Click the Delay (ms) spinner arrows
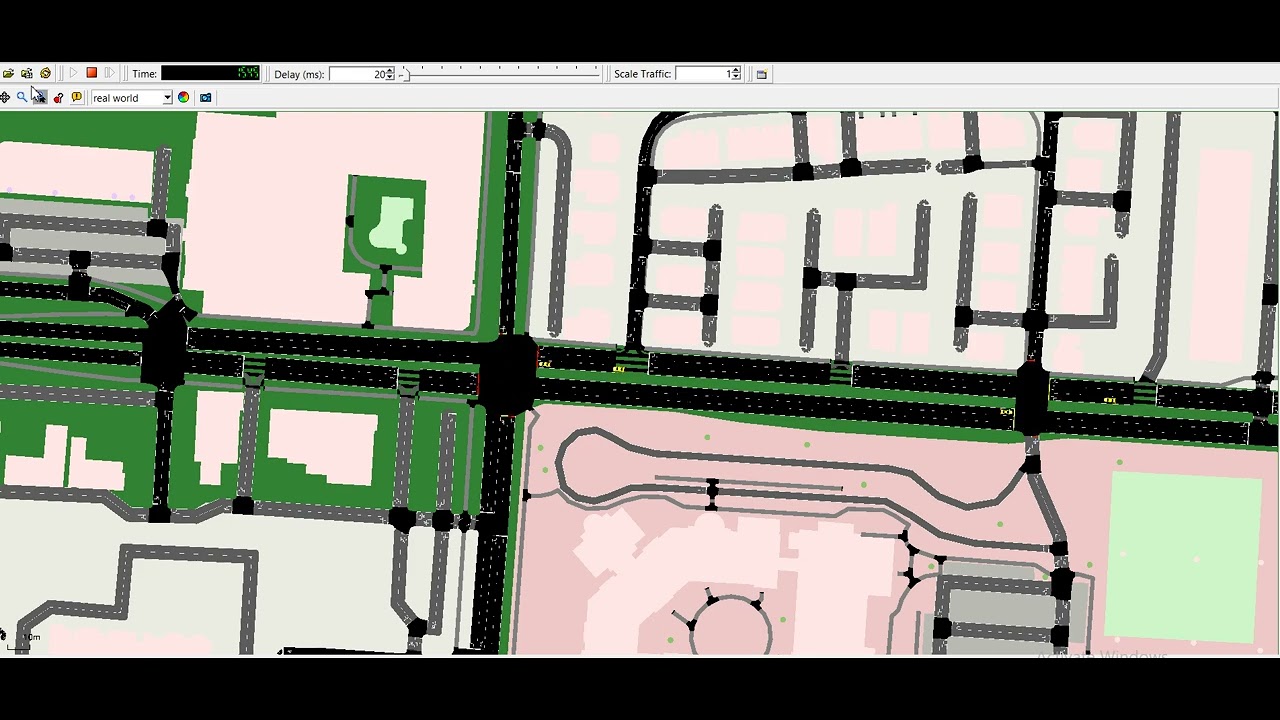The width and height of the screenshot is (1280, 720). coord(390,74)
